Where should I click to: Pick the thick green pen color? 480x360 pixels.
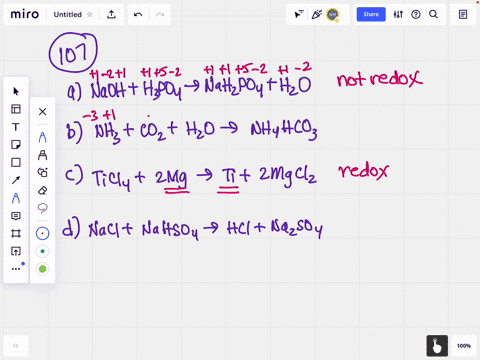tap(42, 269)
